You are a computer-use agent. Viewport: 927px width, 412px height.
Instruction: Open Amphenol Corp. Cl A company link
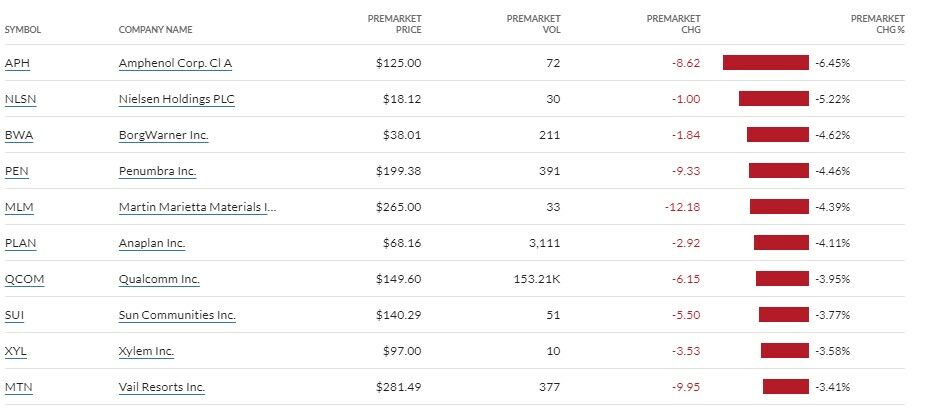(175, 63)
